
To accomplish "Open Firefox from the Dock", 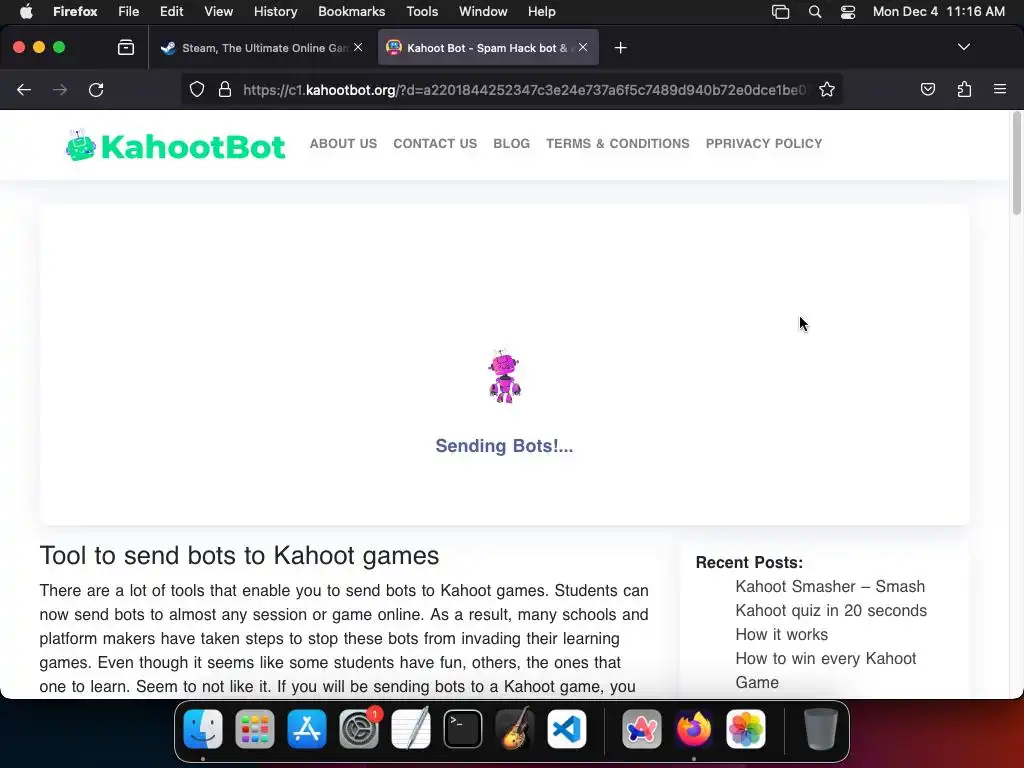I will [x=694, y=729].
